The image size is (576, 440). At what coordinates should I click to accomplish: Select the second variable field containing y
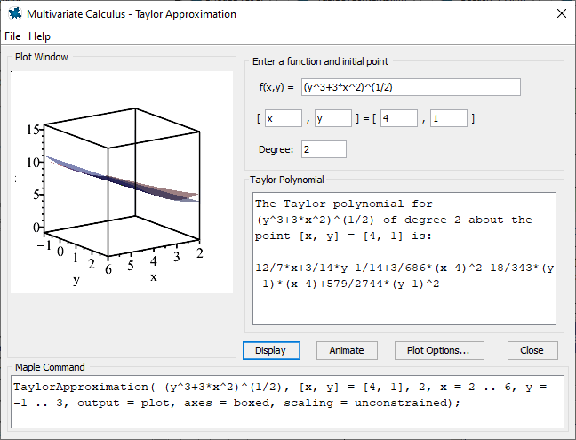[333, 118]
